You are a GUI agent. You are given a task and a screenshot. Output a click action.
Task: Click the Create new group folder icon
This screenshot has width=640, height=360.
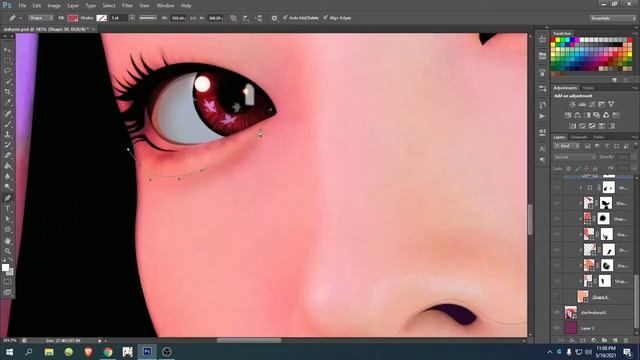(604, 340)
